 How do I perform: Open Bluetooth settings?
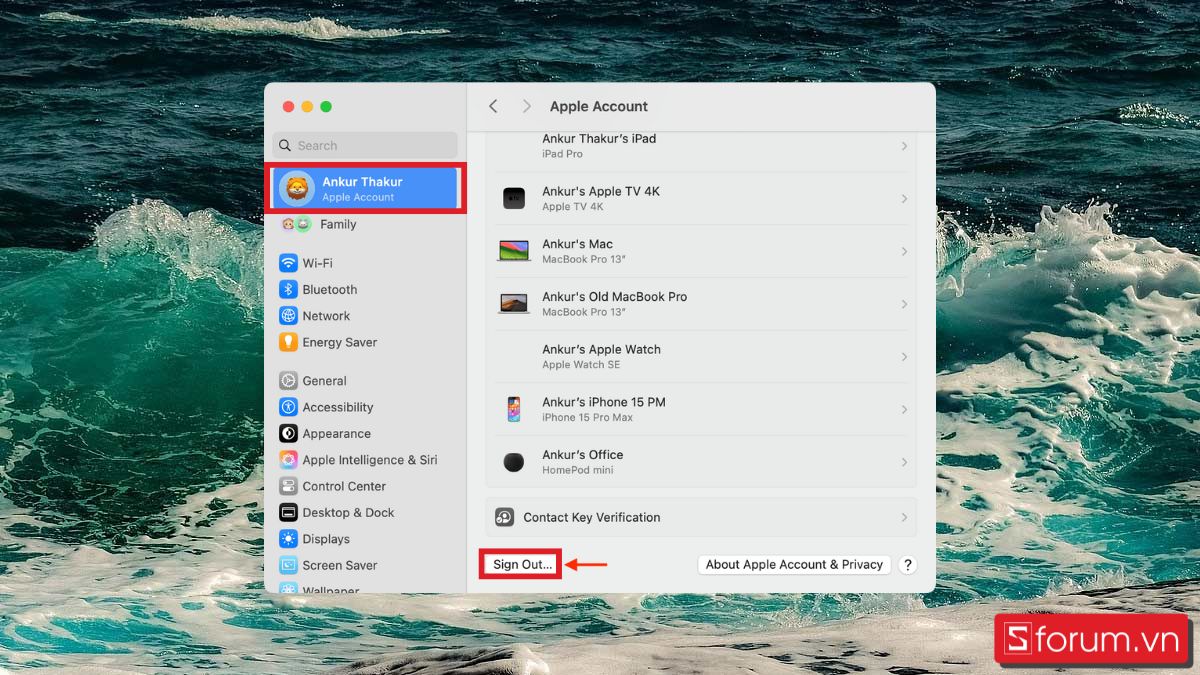326,289
